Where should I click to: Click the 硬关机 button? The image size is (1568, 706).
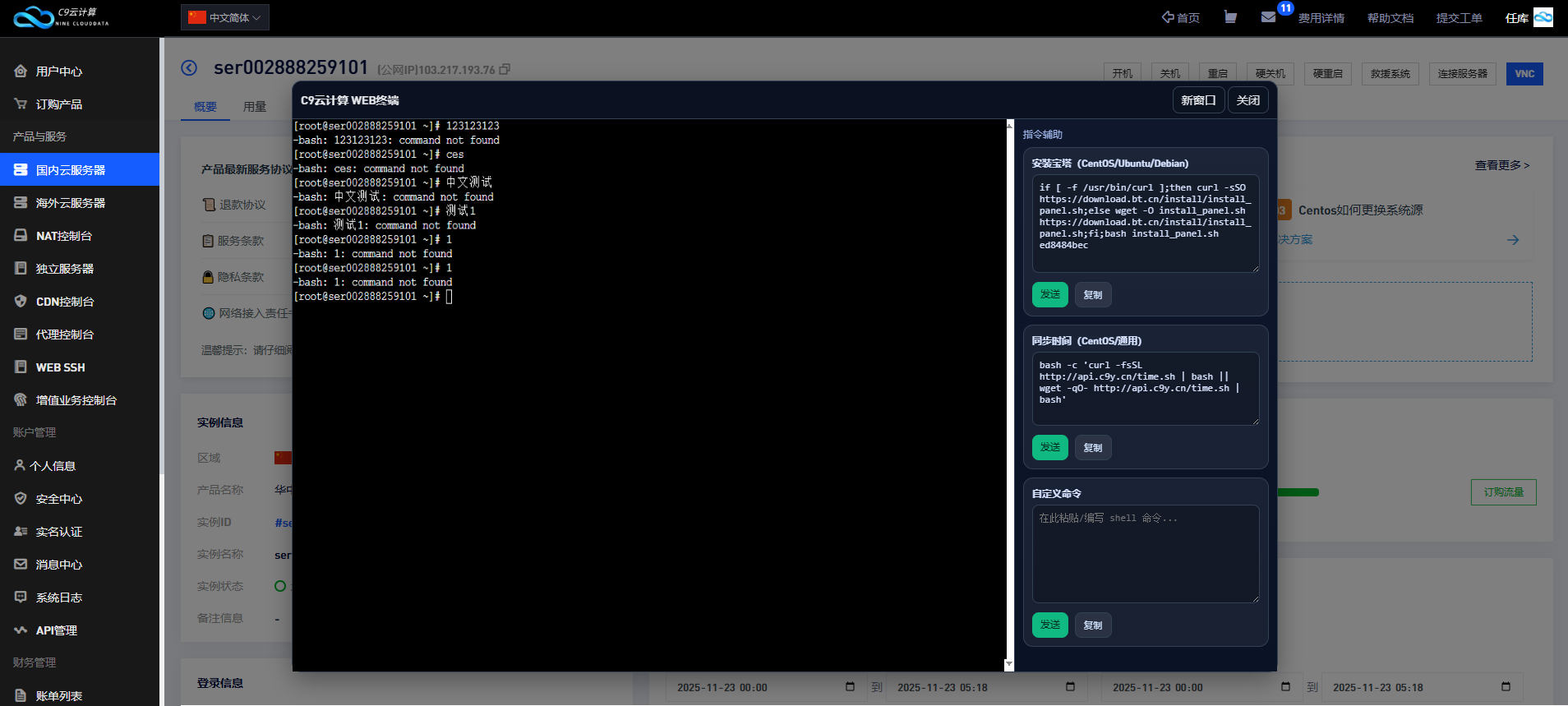click(1271, 74)
